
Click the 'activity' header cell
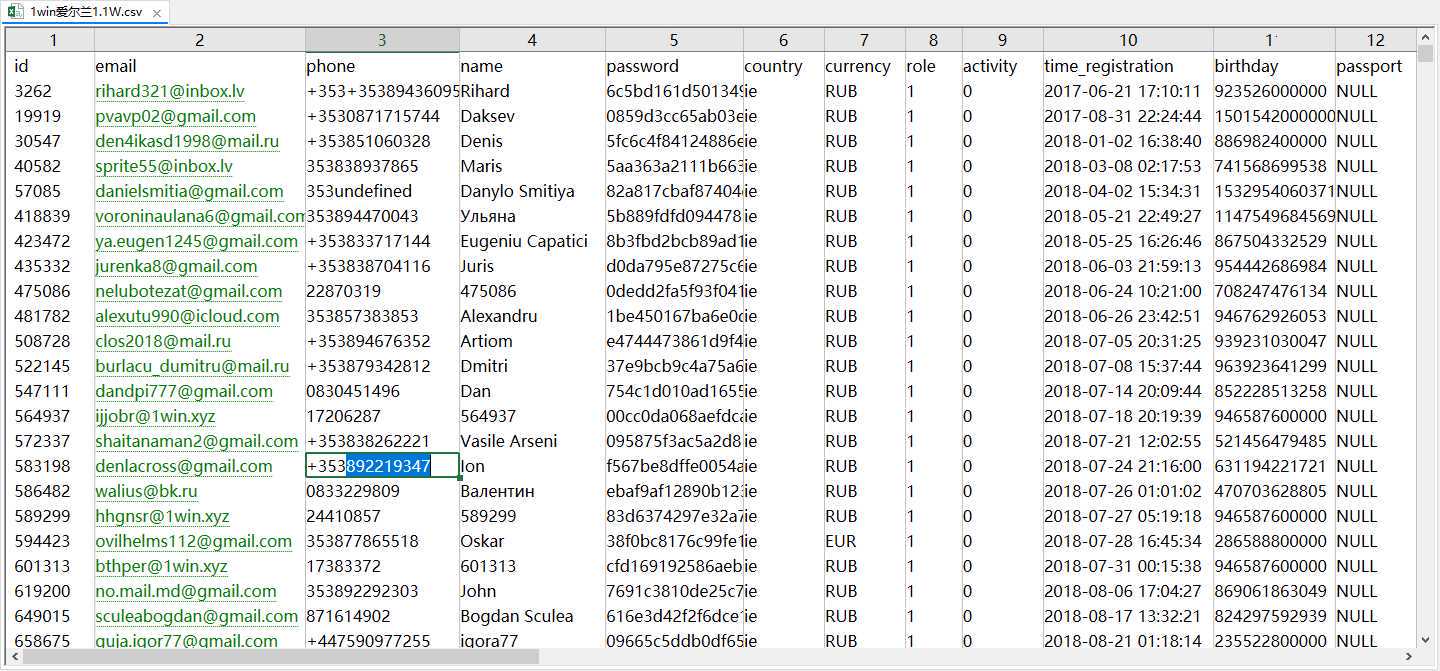point(1003,66)
